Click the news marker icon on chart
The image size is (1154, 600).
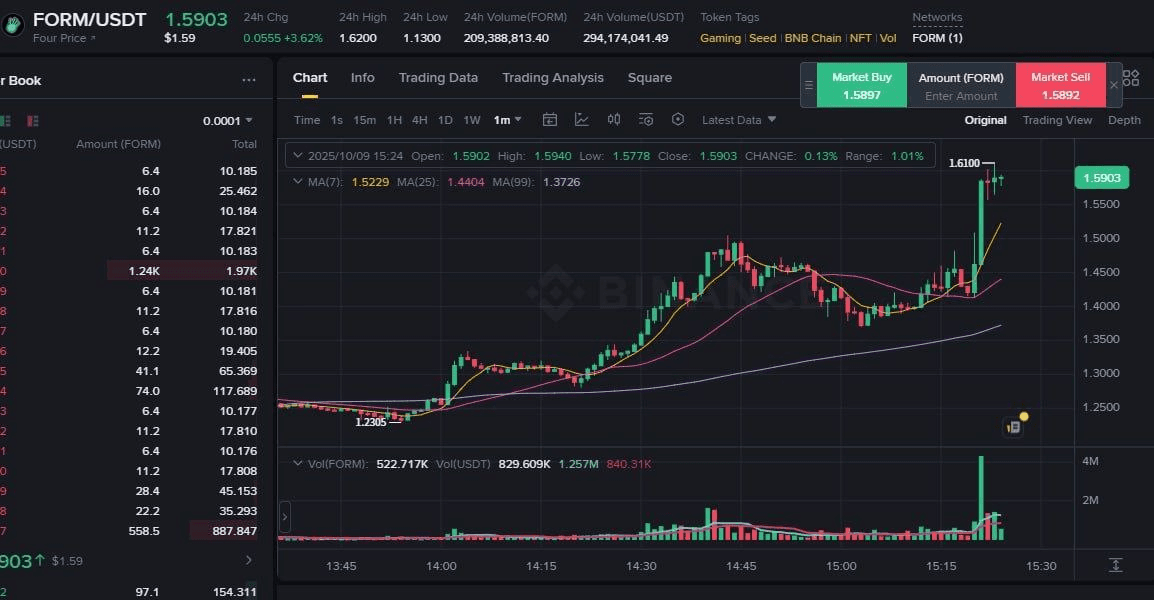tap(1013, 427)
